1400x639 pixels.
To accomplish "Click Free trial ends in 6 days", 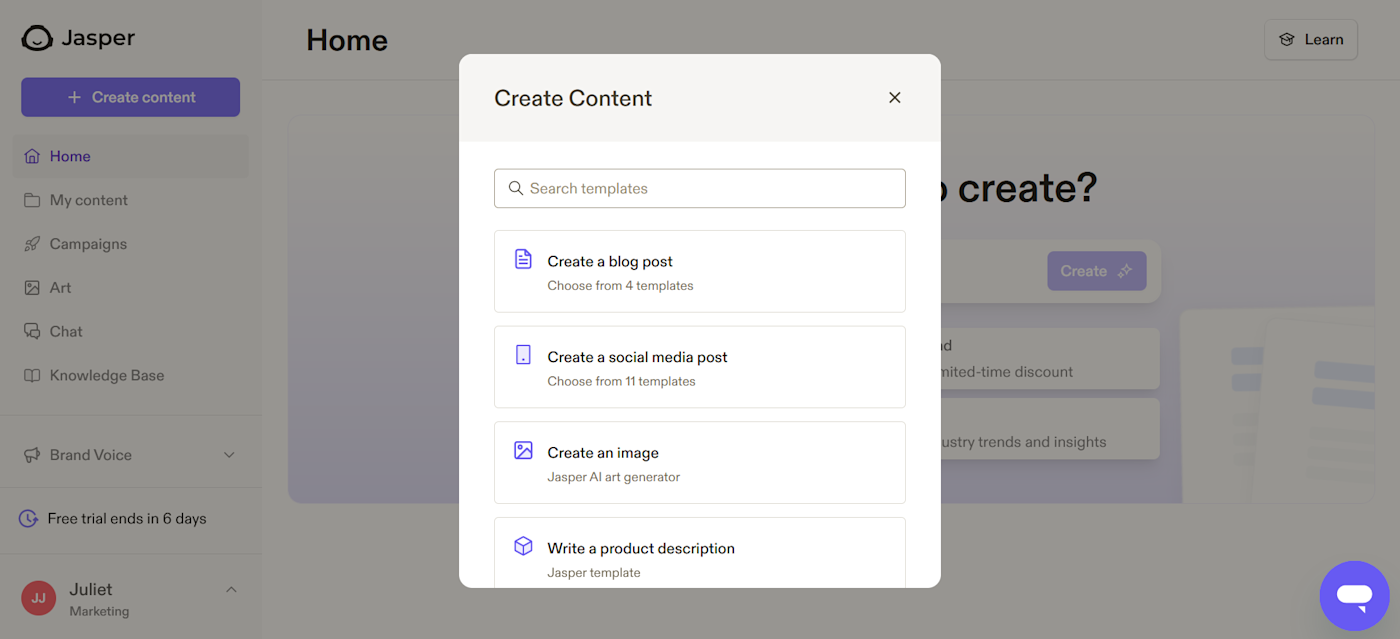I will (x=127, y=519).
